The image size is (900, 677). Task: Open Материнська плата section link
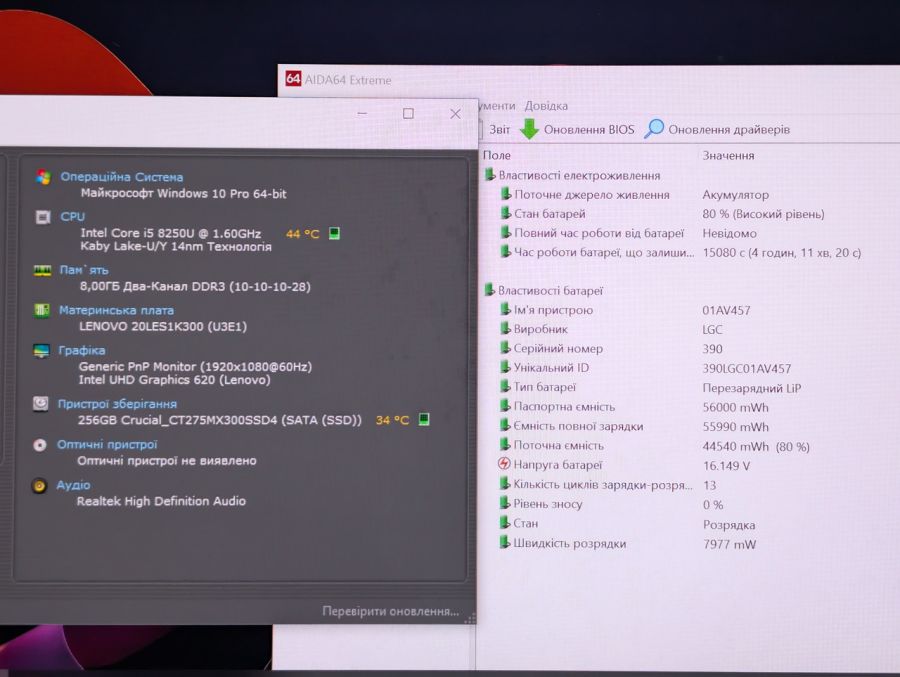point(117,311)
